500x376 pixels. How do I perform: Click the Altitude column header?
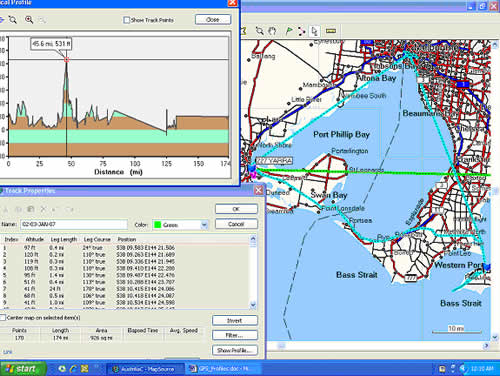35,239
